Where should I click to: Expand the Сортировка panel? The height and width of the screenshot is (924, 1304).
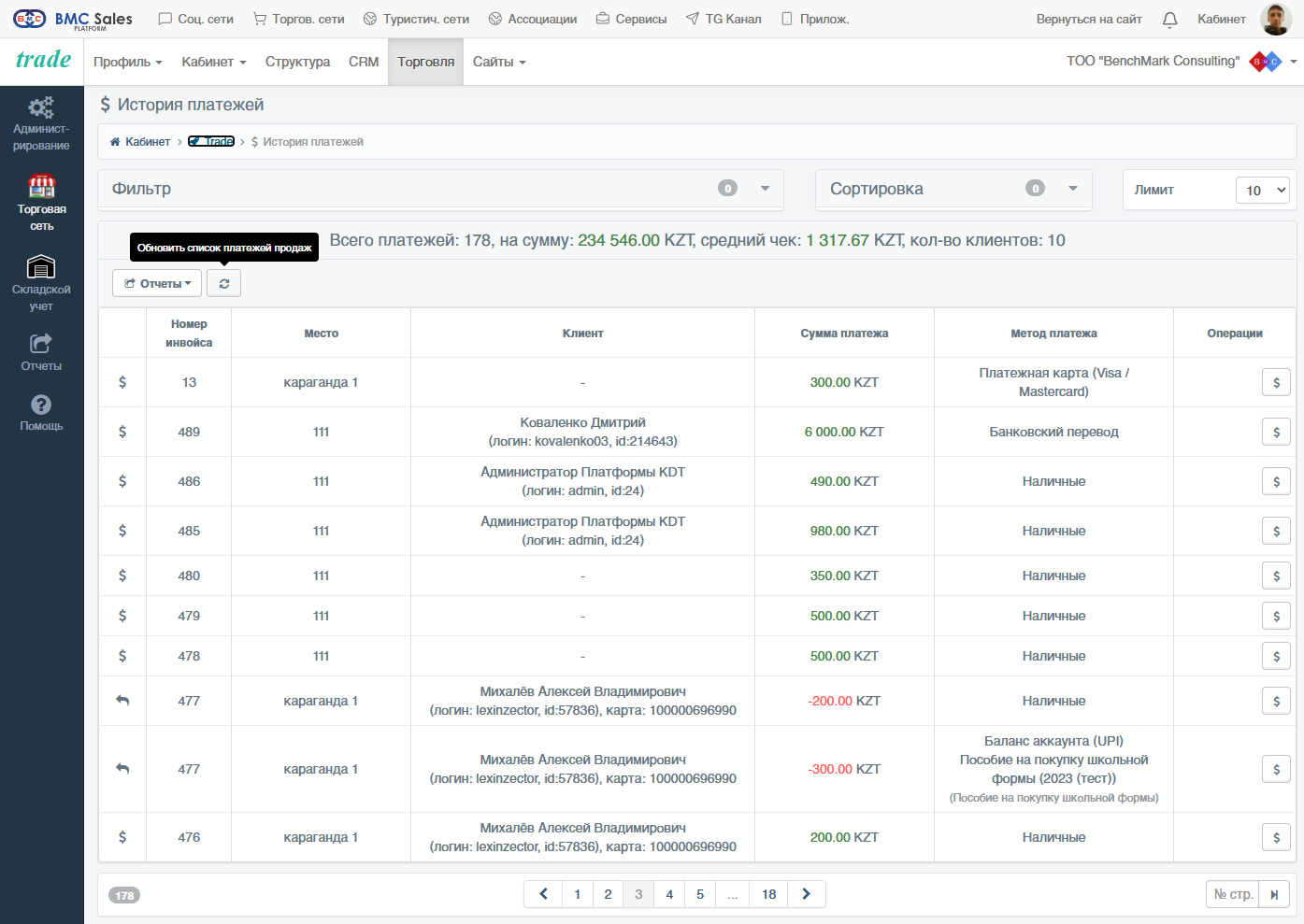(953, 189)
